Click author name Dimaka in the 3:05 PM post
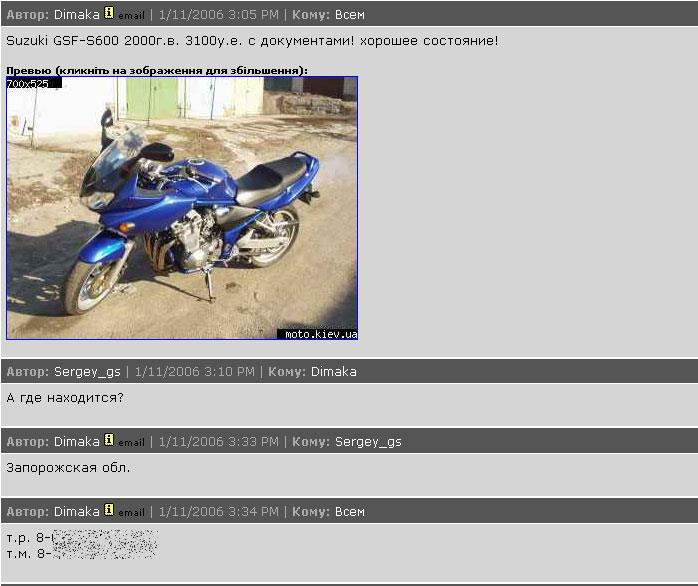The height and width of the screenshot is (586, 698). click(77, 15)
